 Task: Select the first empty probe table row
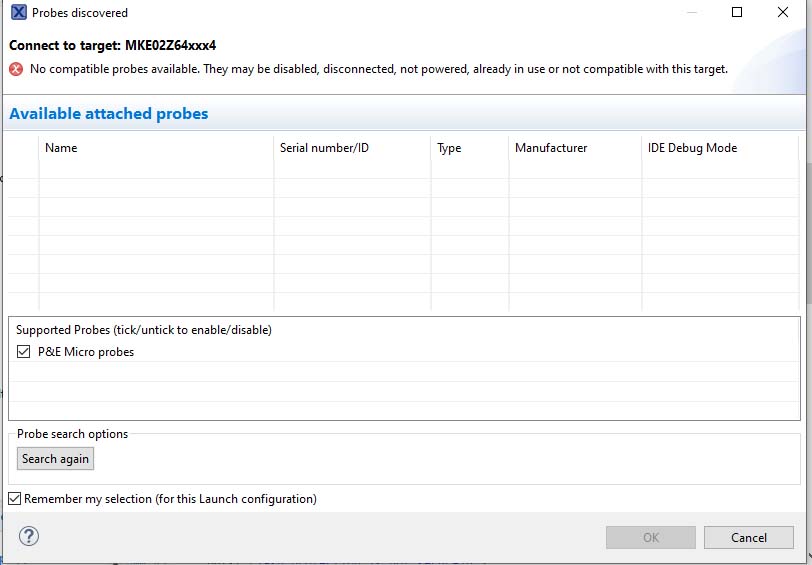tap(400, 169)
